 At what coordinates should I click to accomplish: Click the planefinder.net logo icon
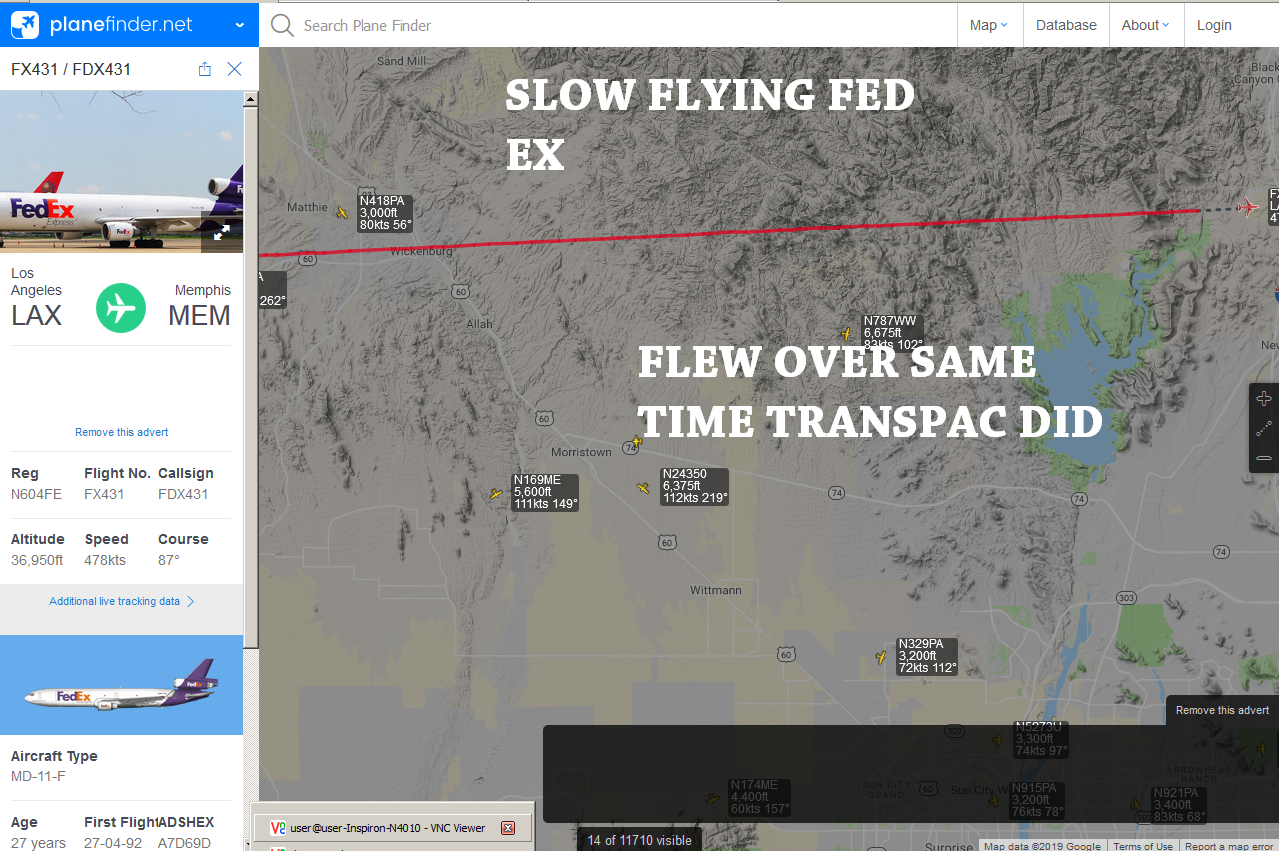click(25, 24)
